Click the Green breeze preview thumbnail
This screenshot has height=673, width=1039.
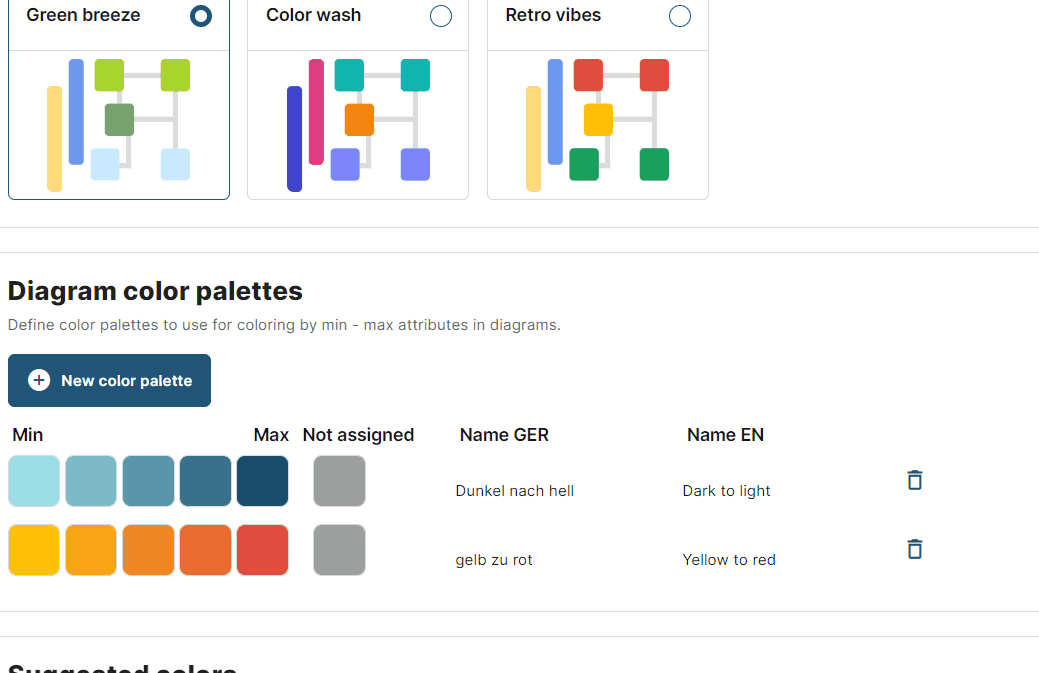[118, 122]
